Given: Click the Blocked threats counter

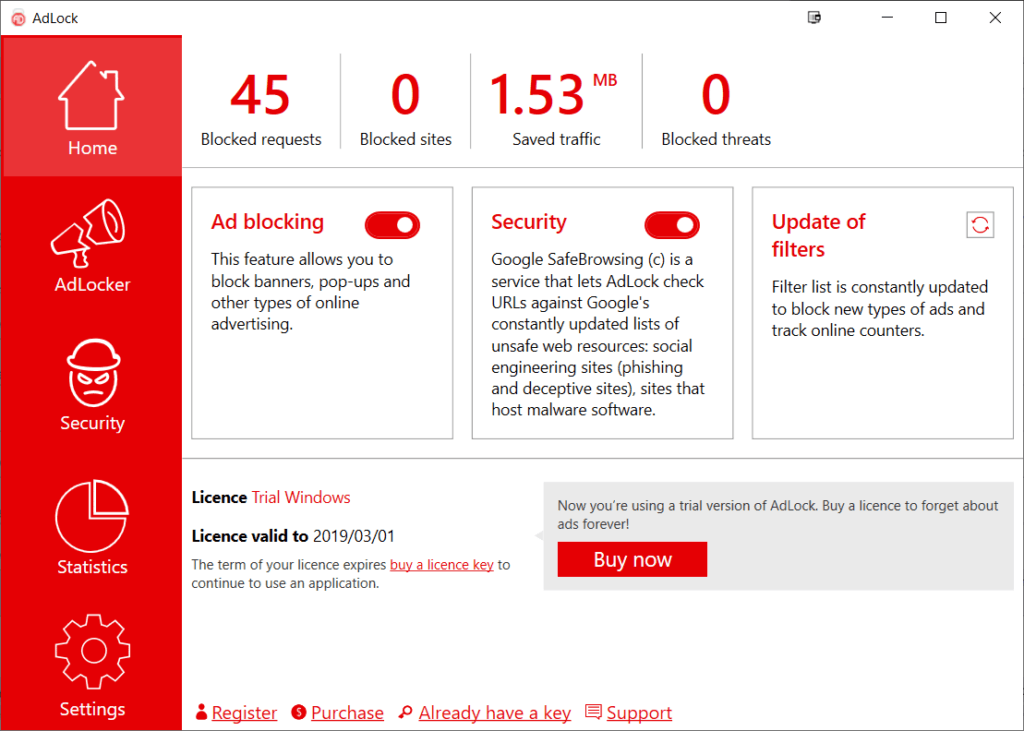Looking at the screenshot, I should pyautogui.click(x=716, y=110).
